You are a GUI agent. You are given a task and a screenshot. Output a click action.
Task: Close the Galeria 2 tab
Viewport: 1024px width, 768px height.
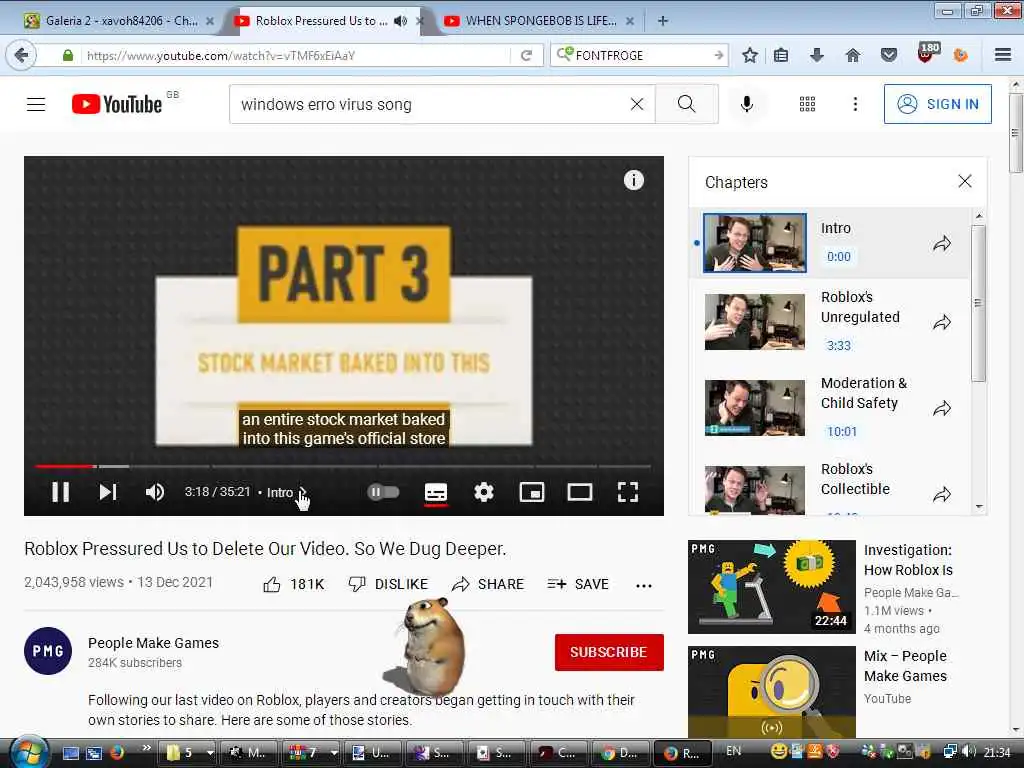click(x=210, y=21)
